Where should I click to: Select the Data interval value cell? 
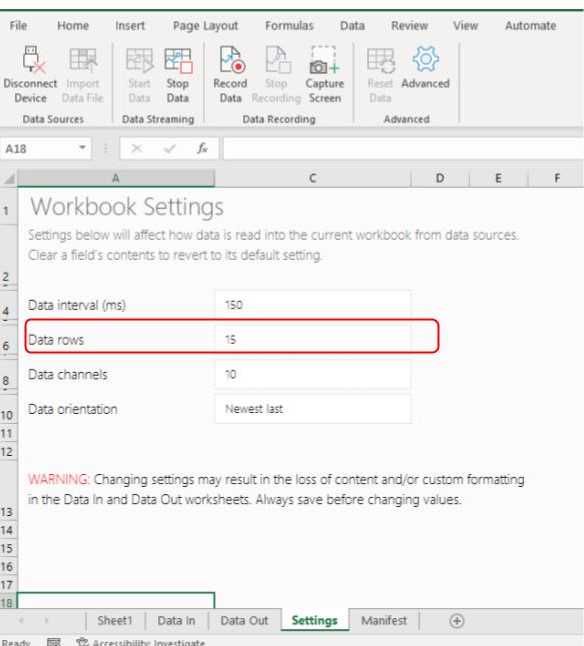coord(313,305)
